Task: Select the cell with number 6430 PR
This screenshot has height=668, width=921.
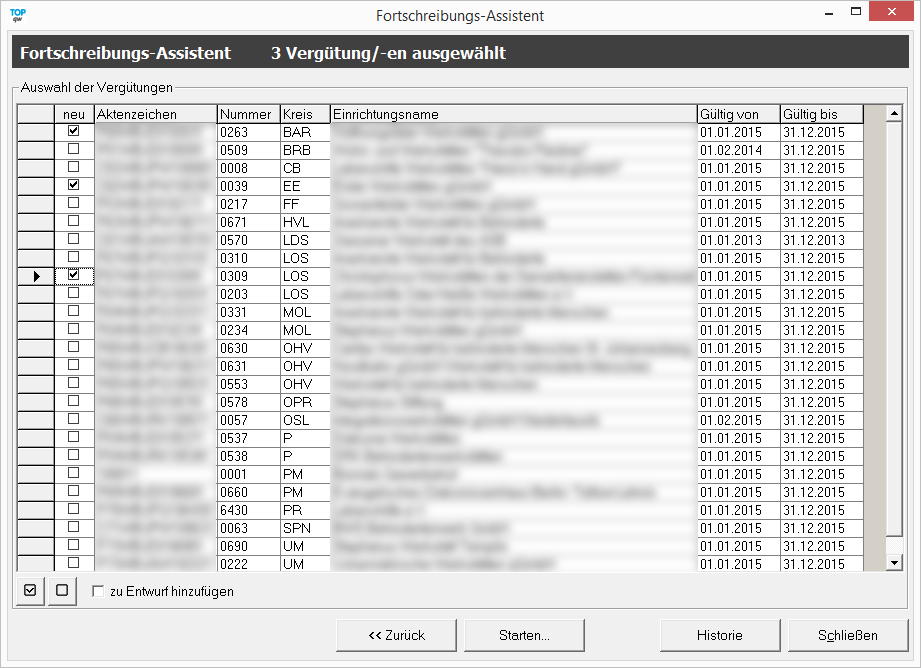Action: (x=247, y=510)
